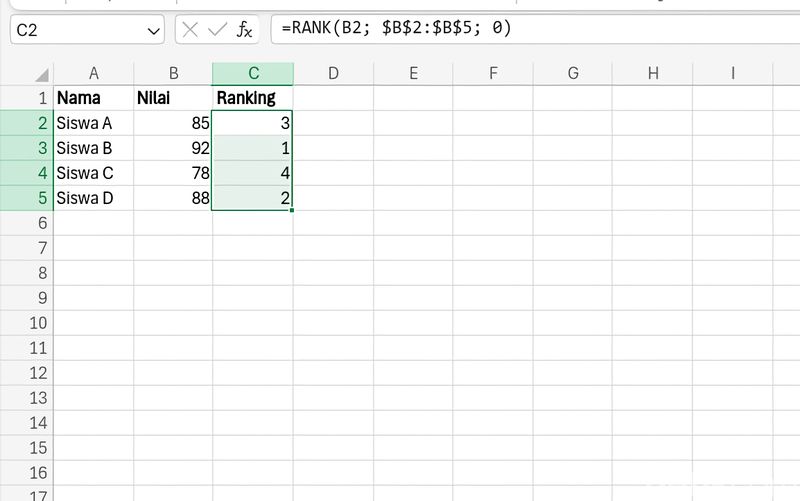This screenshot has height=501, width=800.
Task: Click the 'Ranking' header cell
Action: pyautogui.click(x=253, y=98)
